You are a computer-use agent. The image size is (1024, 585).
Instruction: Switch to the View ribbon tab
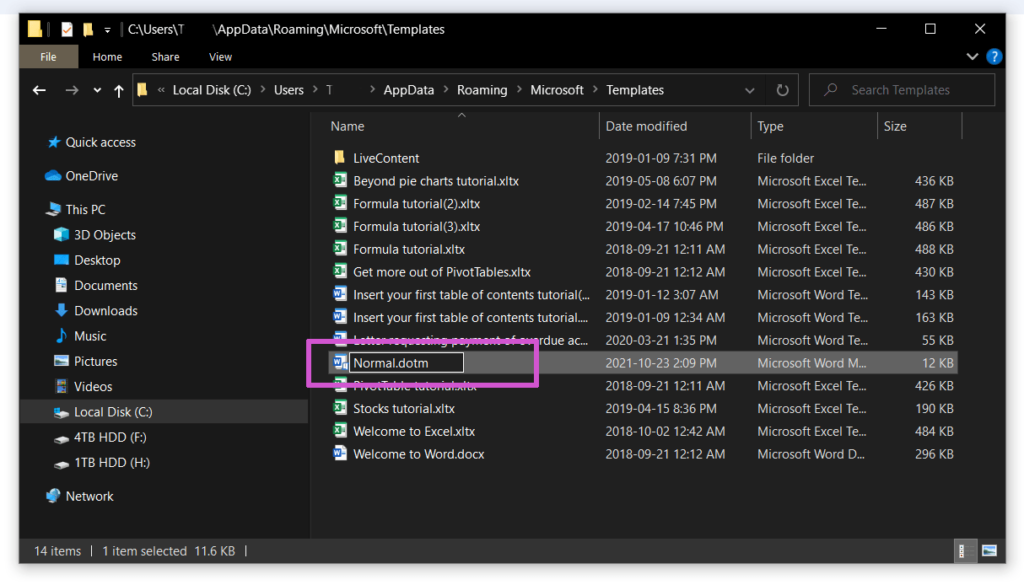[x=220, y=57]
